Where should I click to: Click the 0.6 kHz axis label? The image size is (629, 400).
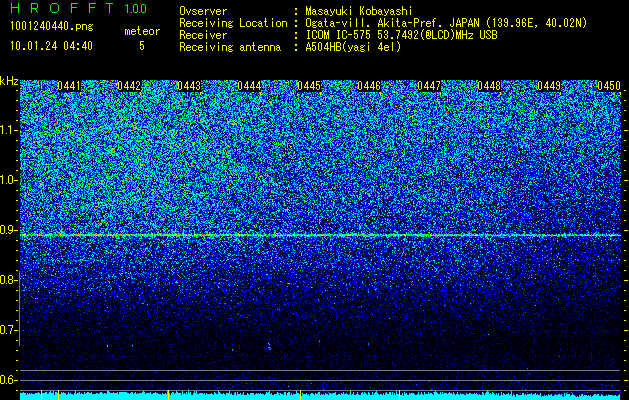pyautogui.click(x=9, y=380)
